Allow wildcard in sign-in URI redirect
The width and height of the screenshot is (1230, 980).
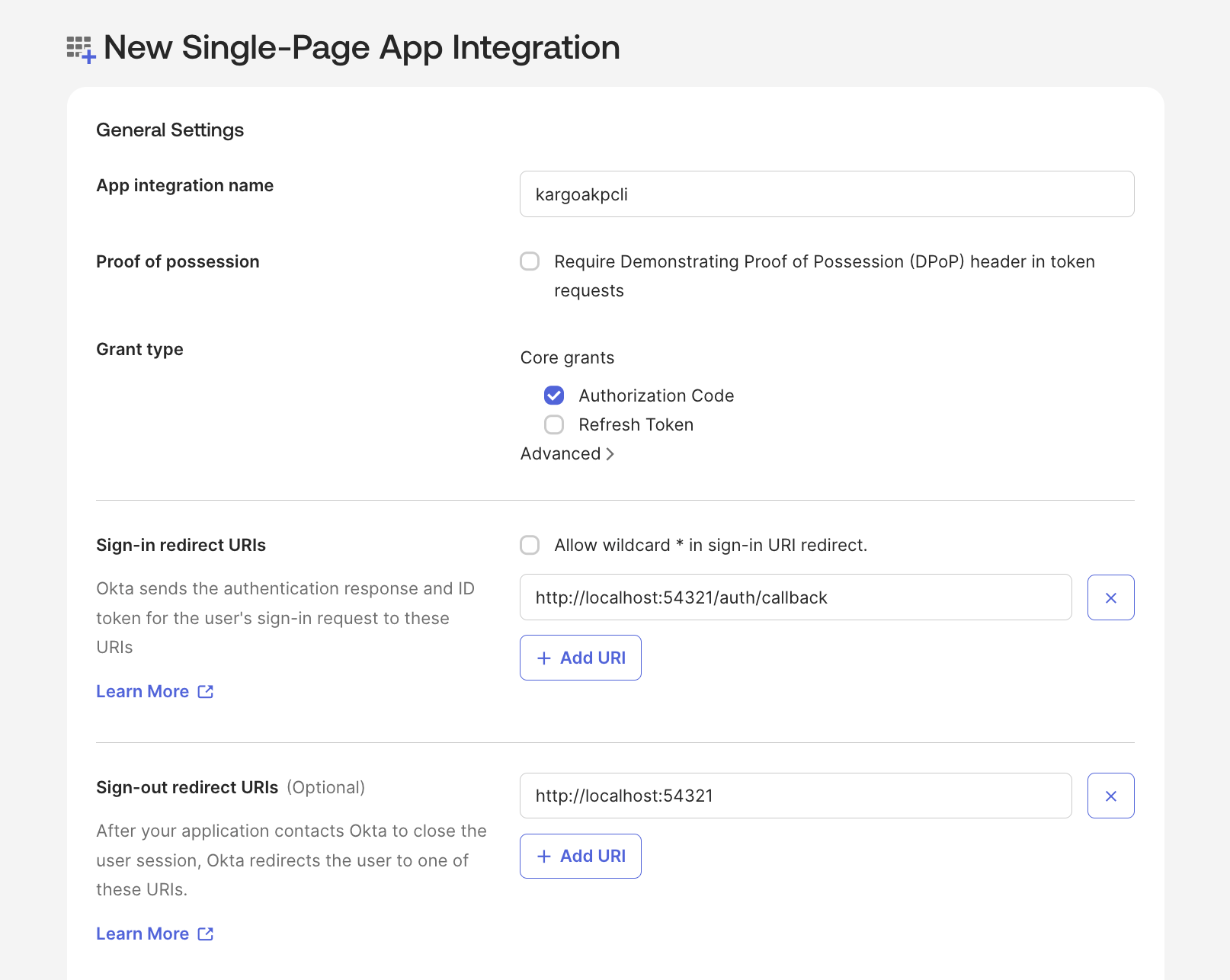tap(530, 545)
